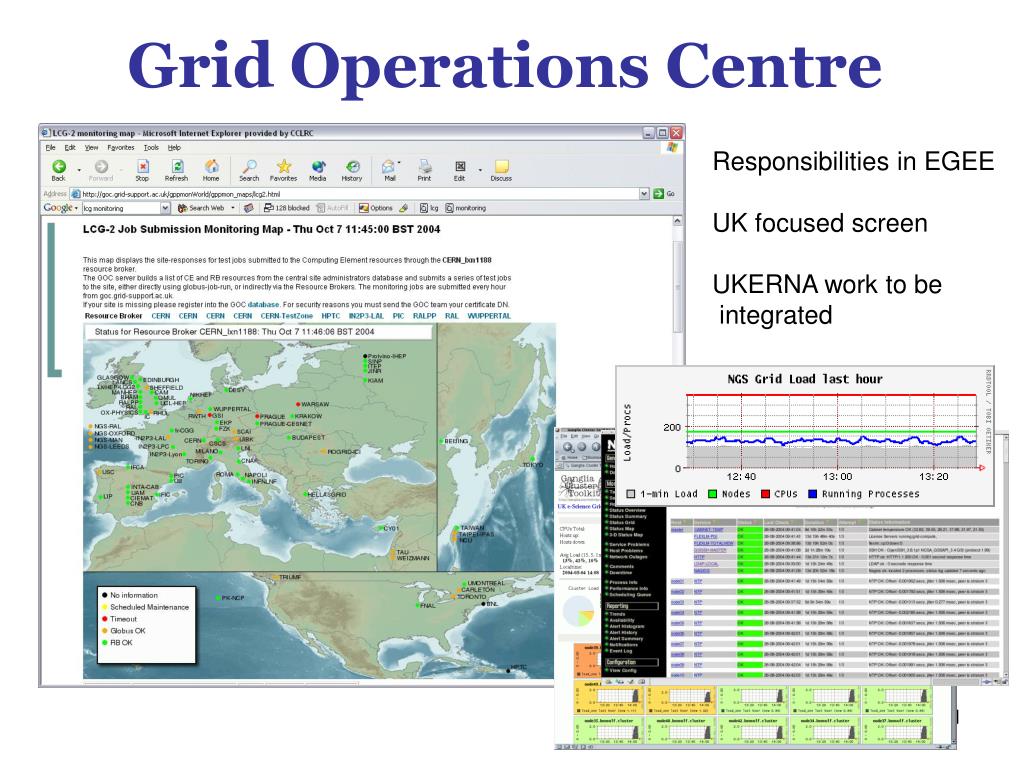1024x768 pixels.
Task: Click the yellow Scheduled Maintenance legend dot
Action: [104, 607]
